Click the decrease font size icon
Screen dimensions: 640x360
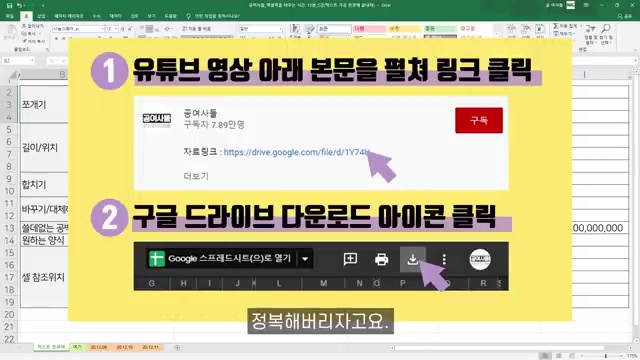[129, 29]
